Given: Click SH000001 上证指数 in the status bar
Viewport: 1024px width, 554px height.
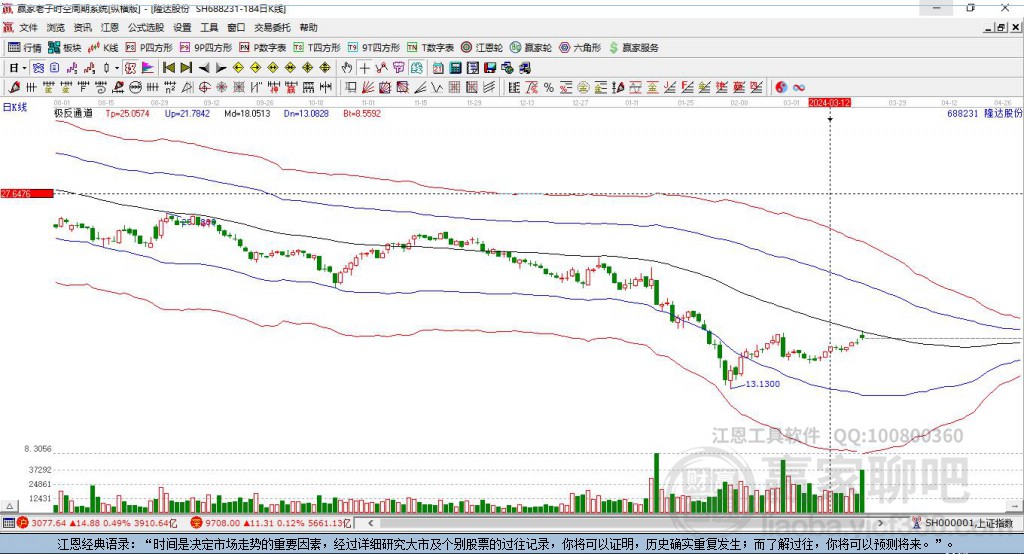Looking at the screenshot, I should pyautogui.click(x=968, y=523).
